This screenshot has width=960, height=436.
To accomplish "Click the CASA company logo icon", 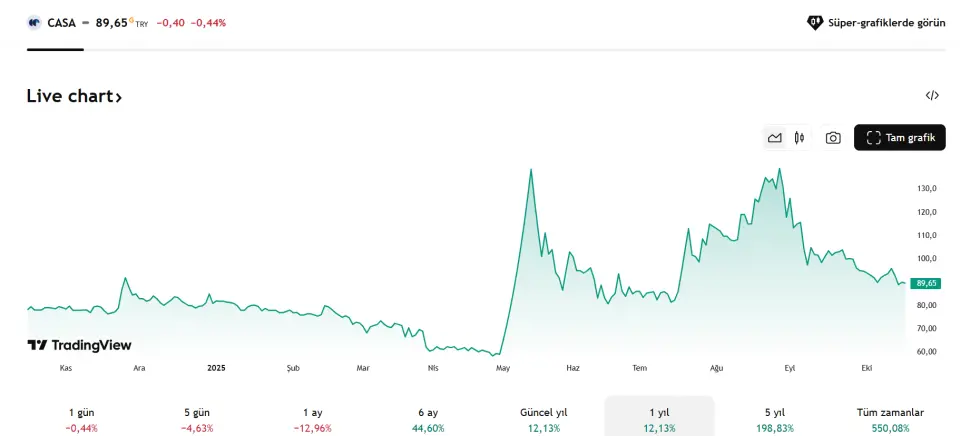I will (34, 22).
